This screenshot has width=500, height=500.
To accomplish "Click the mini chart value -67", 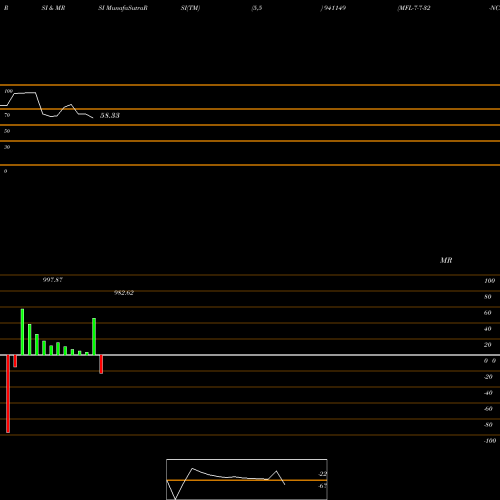I will point(322,486).
